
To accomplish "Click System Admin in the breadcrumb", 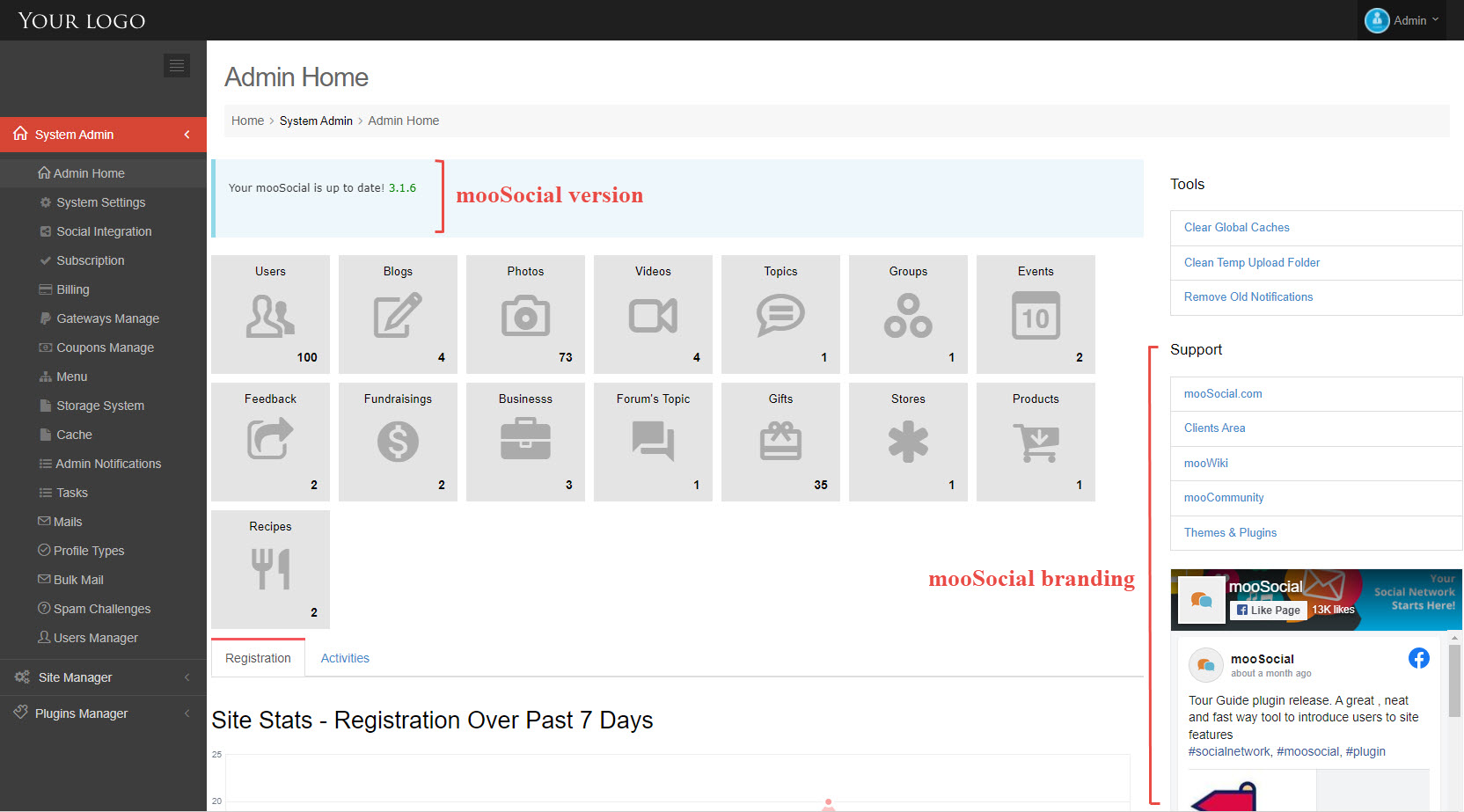I will point(316,121).
